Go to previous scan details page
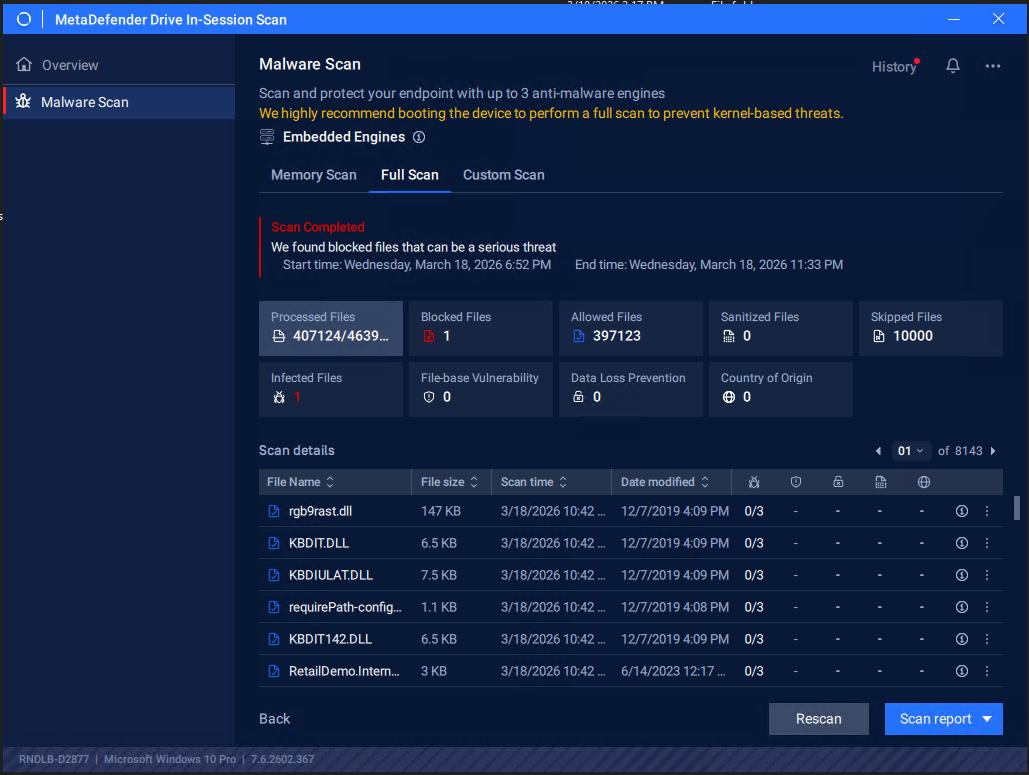 tap(878, 451)
